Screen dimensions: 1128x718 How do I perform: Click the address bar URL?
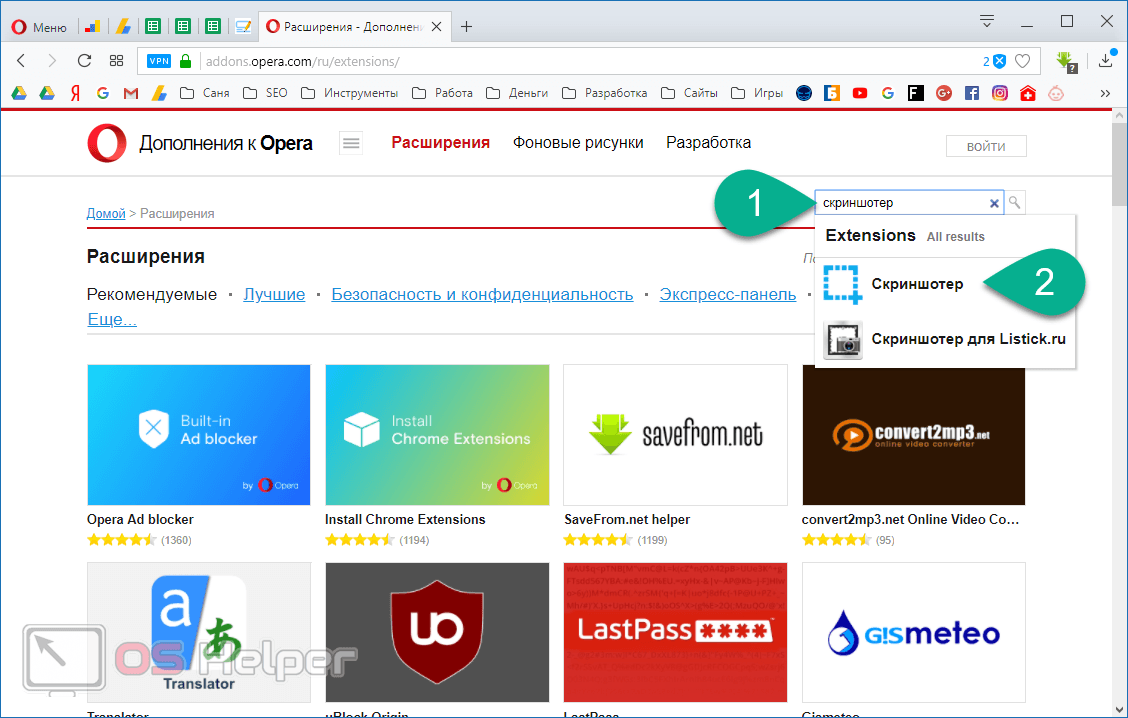[302, 61]
